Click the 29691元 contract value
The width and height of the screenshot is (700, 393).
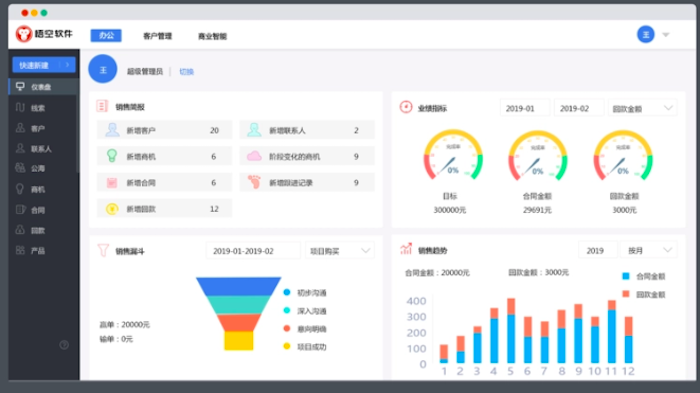pos(538,210)
